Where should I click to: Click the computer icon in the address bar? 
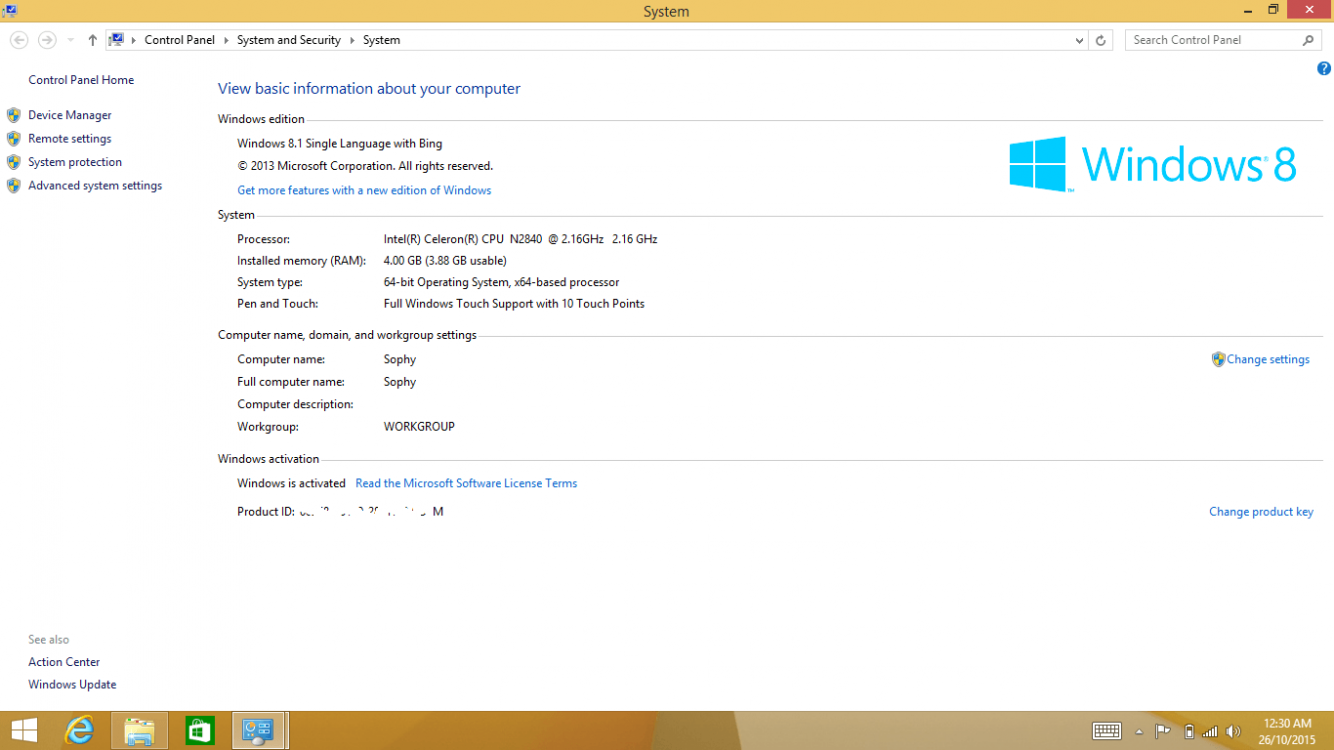tap(116, 40)
